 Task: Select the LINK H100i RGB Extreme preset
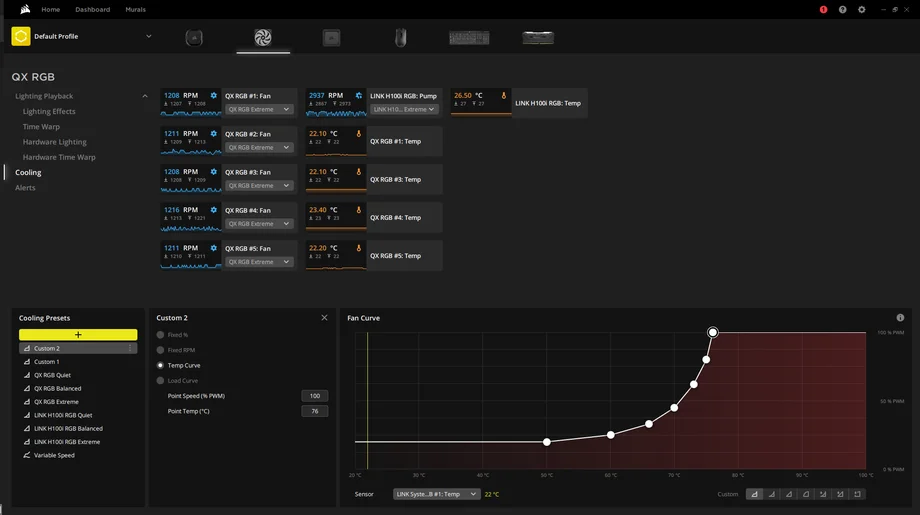tap(67, 442)
